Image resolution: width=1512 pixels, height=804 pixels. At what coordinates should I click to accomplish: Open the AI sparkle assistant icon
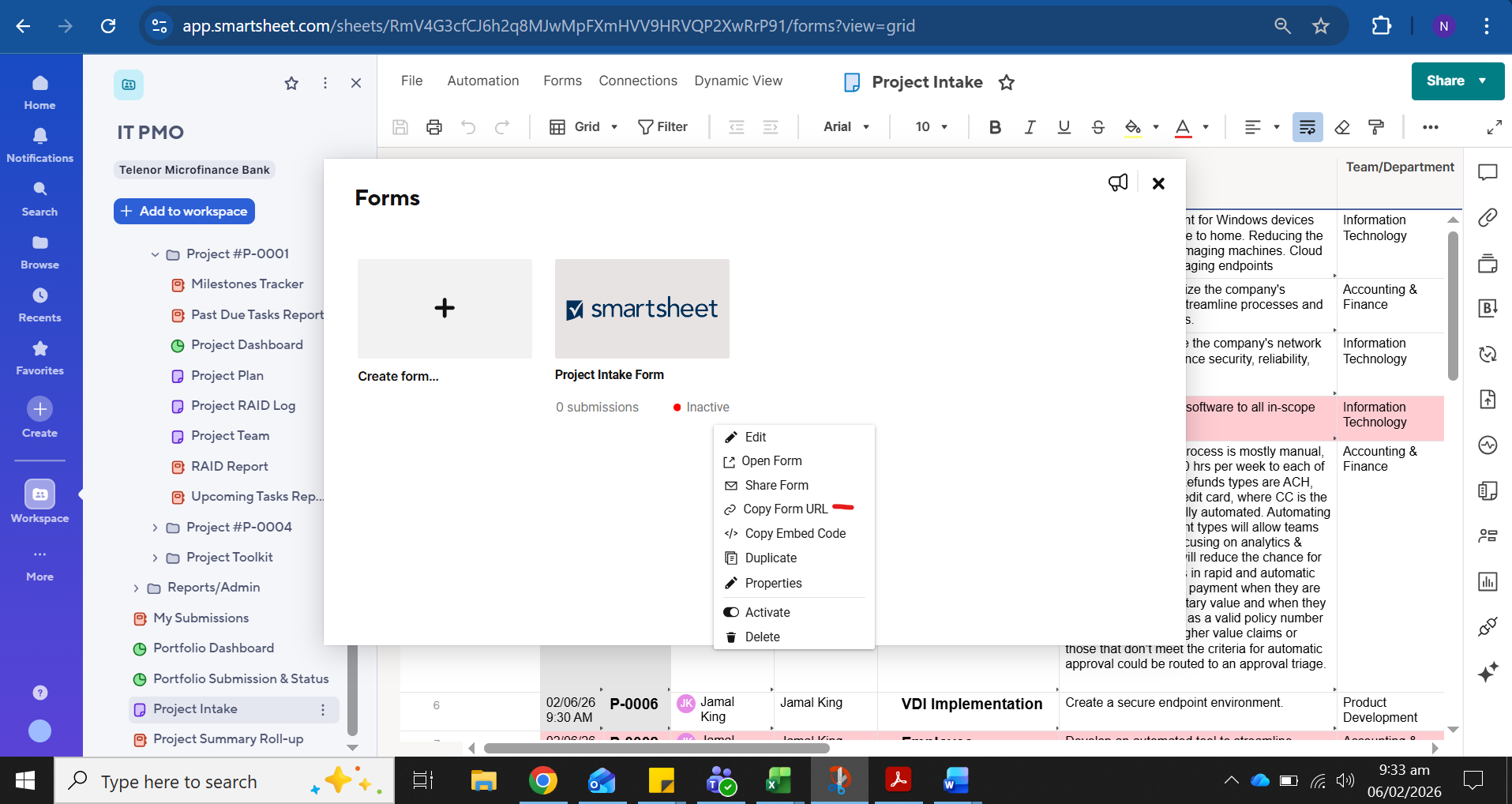tap(1488, 672)
